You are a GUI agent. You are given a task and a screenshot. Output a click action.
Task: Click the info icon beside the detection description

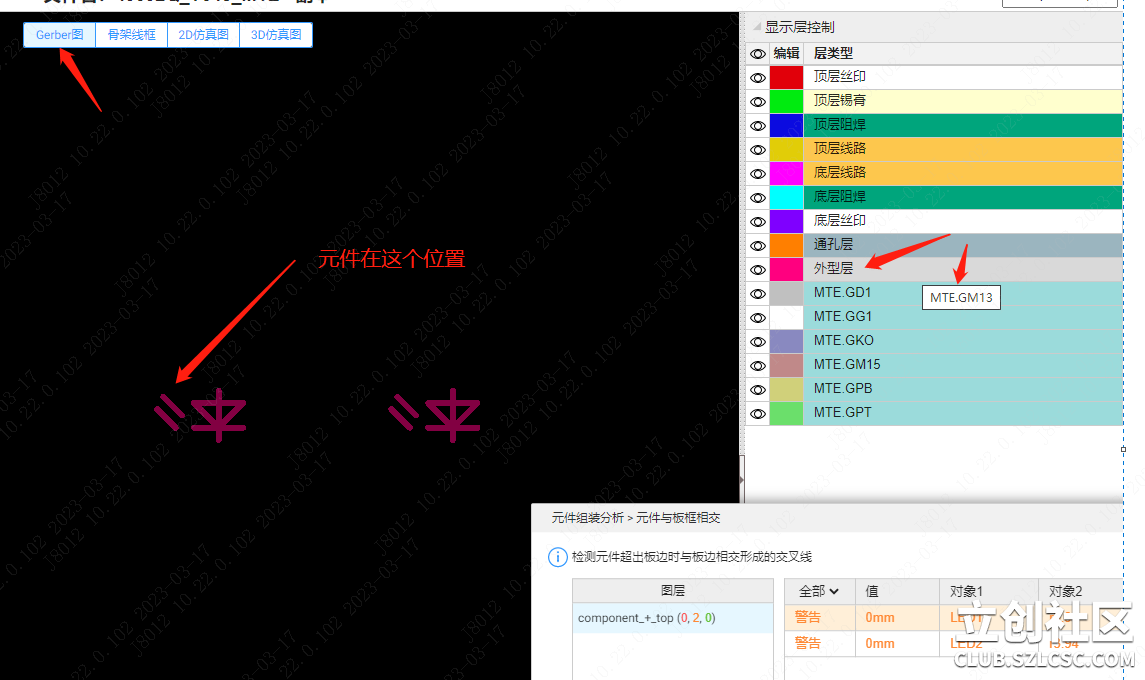click(x=557, y=557)
